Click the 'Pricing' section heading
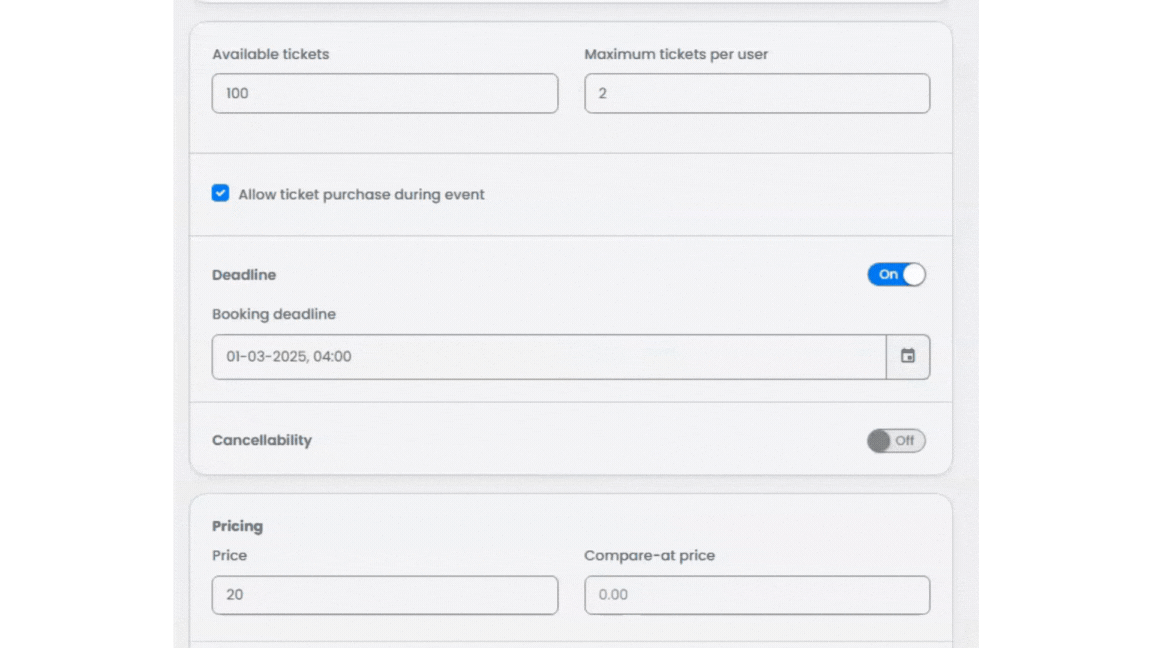 (x=237, y=526)
